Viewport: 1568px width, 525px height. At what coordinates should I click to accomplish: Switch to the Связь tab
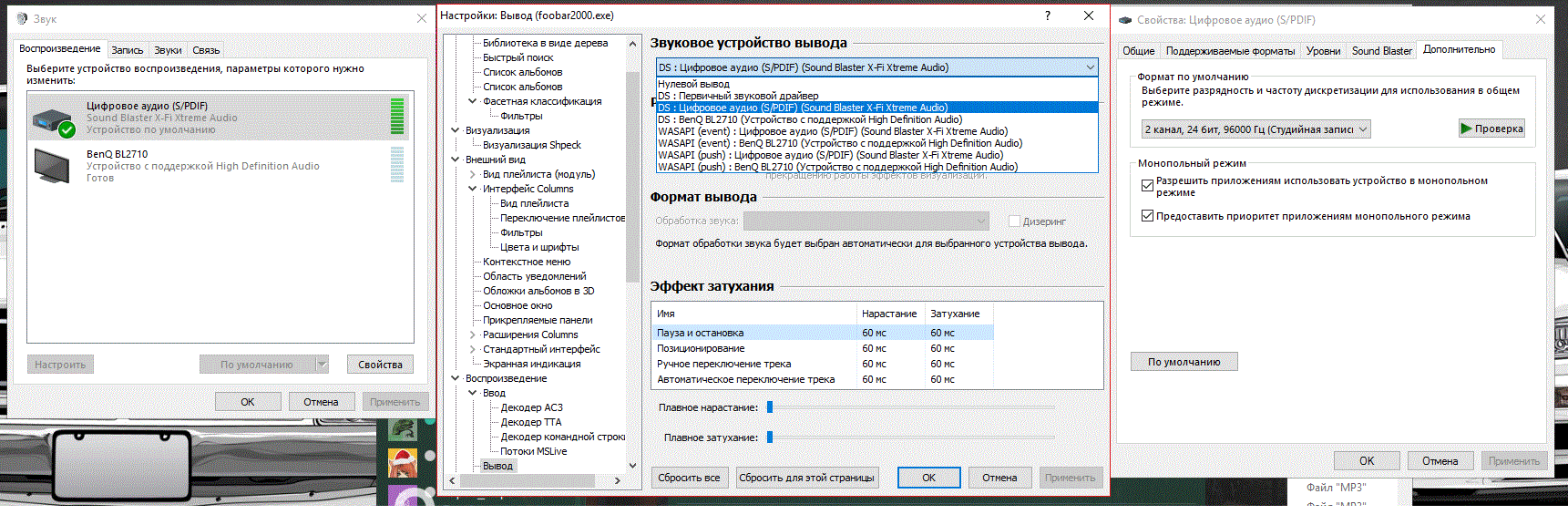206,50
